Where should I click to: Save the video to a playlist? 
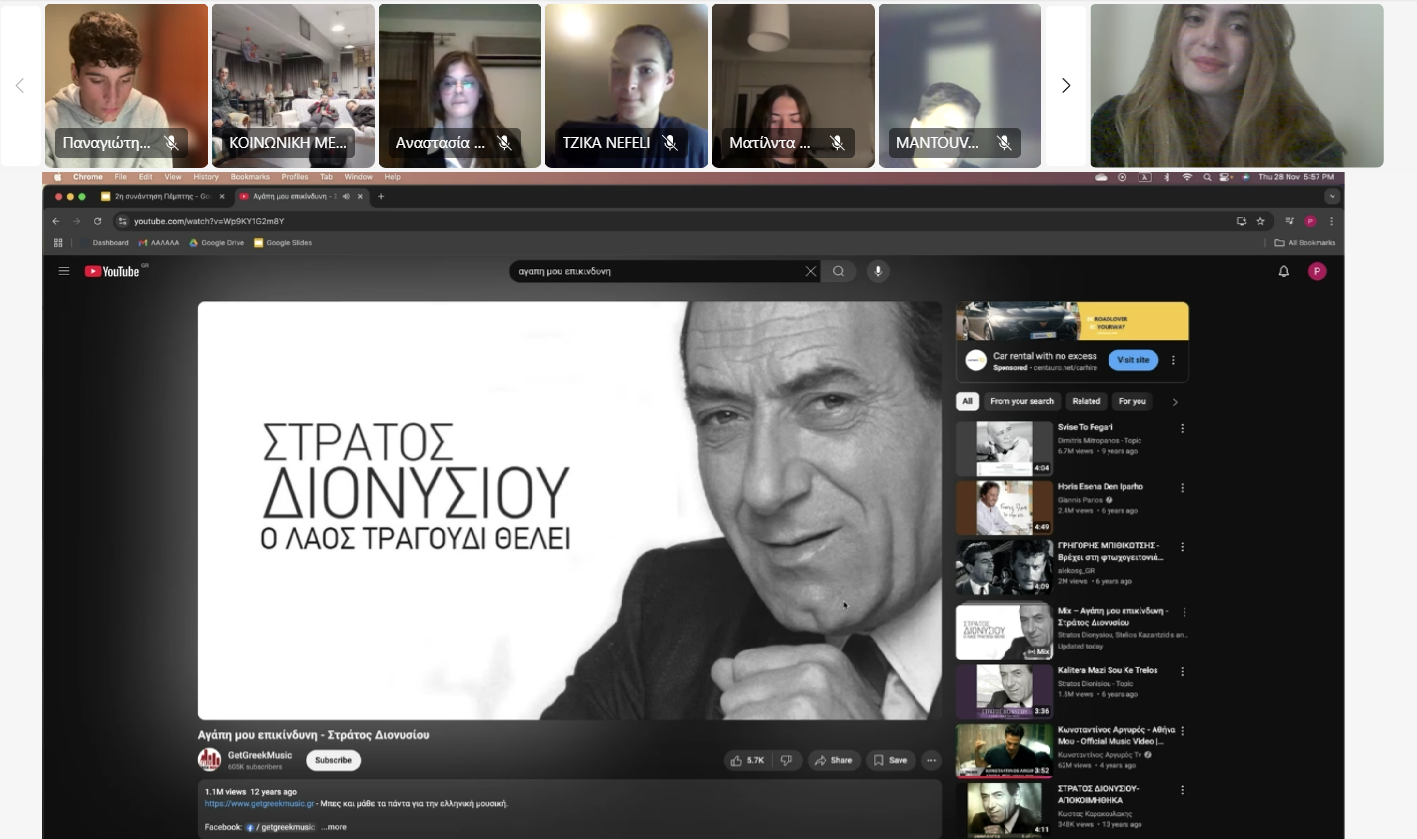click(x=890, y=760)
